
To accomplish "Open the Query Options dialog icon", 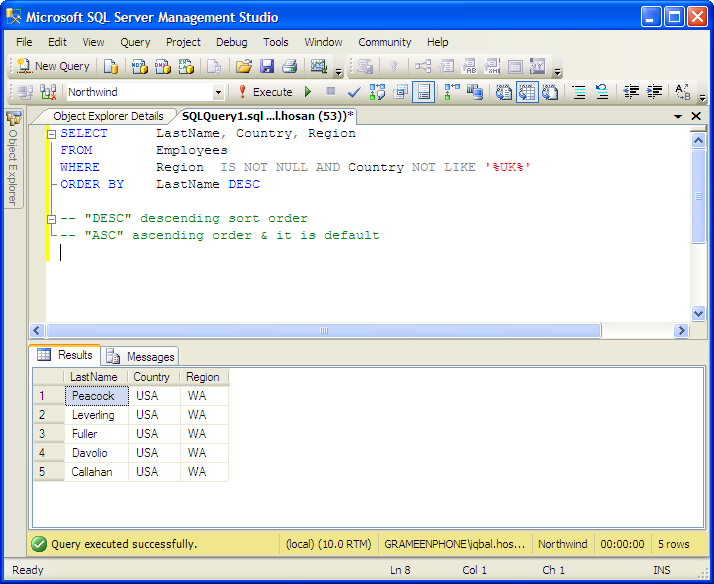I will (x=400, y=92).
